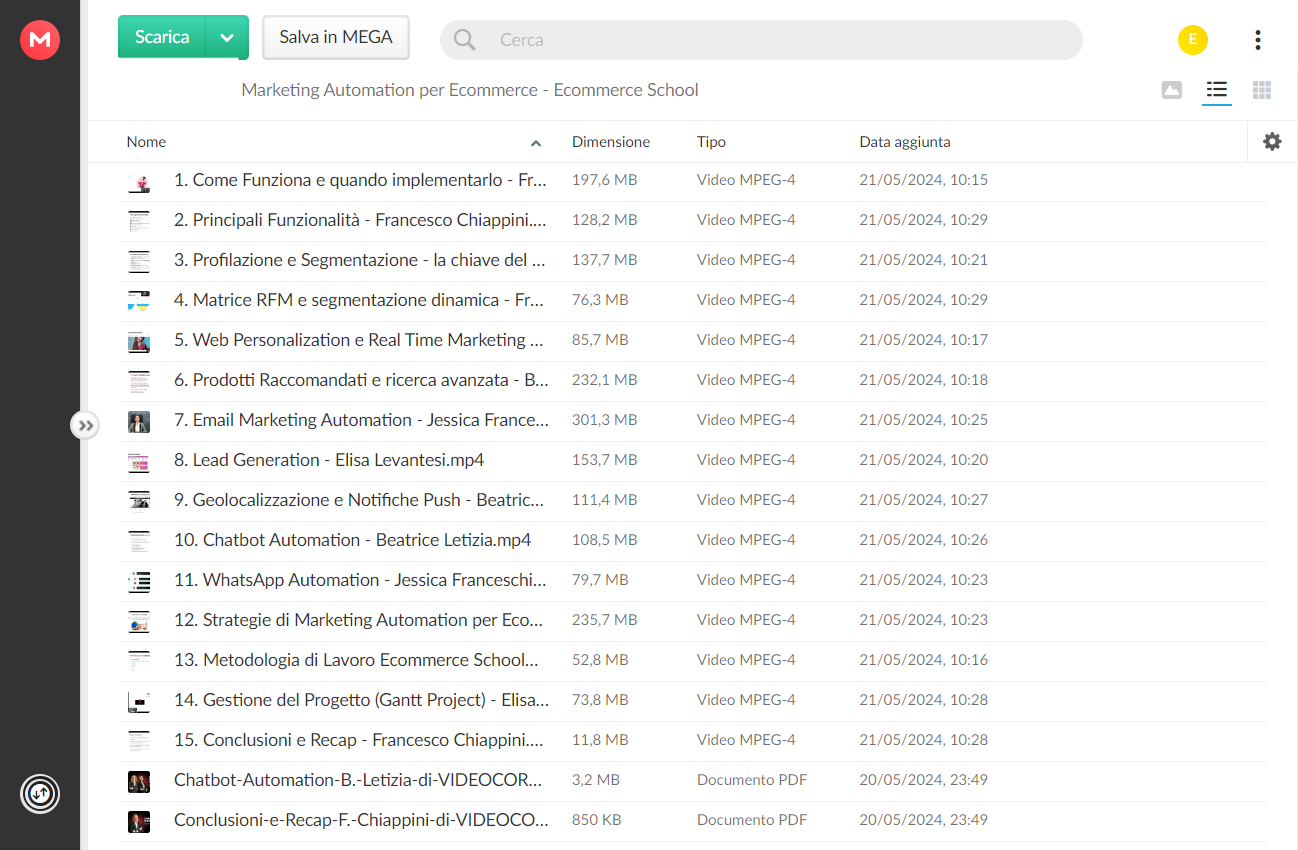The image size is (1298, 850).
Task: Expand the sidebar with double-arrow button
Action: coord(86,426)
